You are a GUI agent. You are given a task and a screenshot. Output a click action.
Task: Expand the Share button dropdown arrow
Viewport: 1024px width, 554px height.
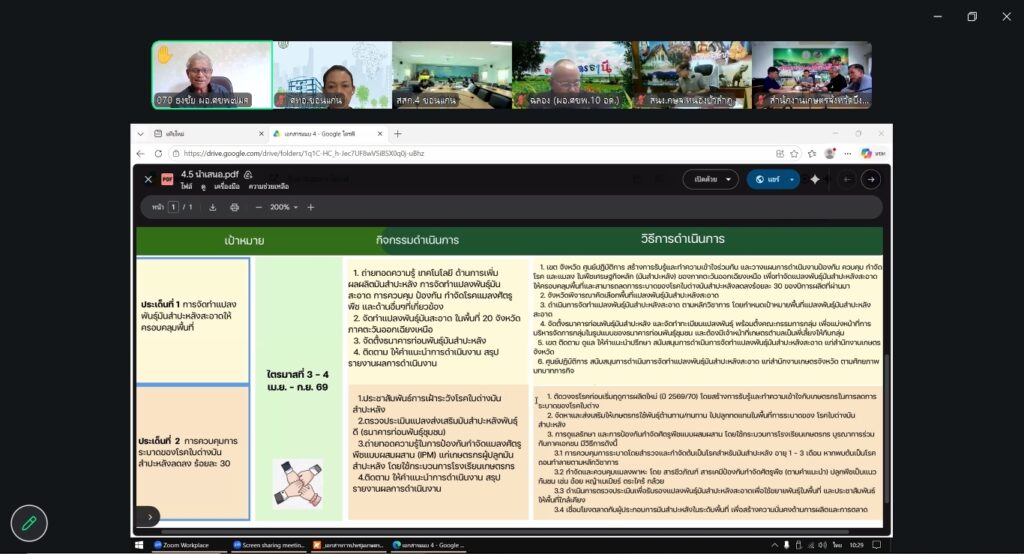coord(792,179)
